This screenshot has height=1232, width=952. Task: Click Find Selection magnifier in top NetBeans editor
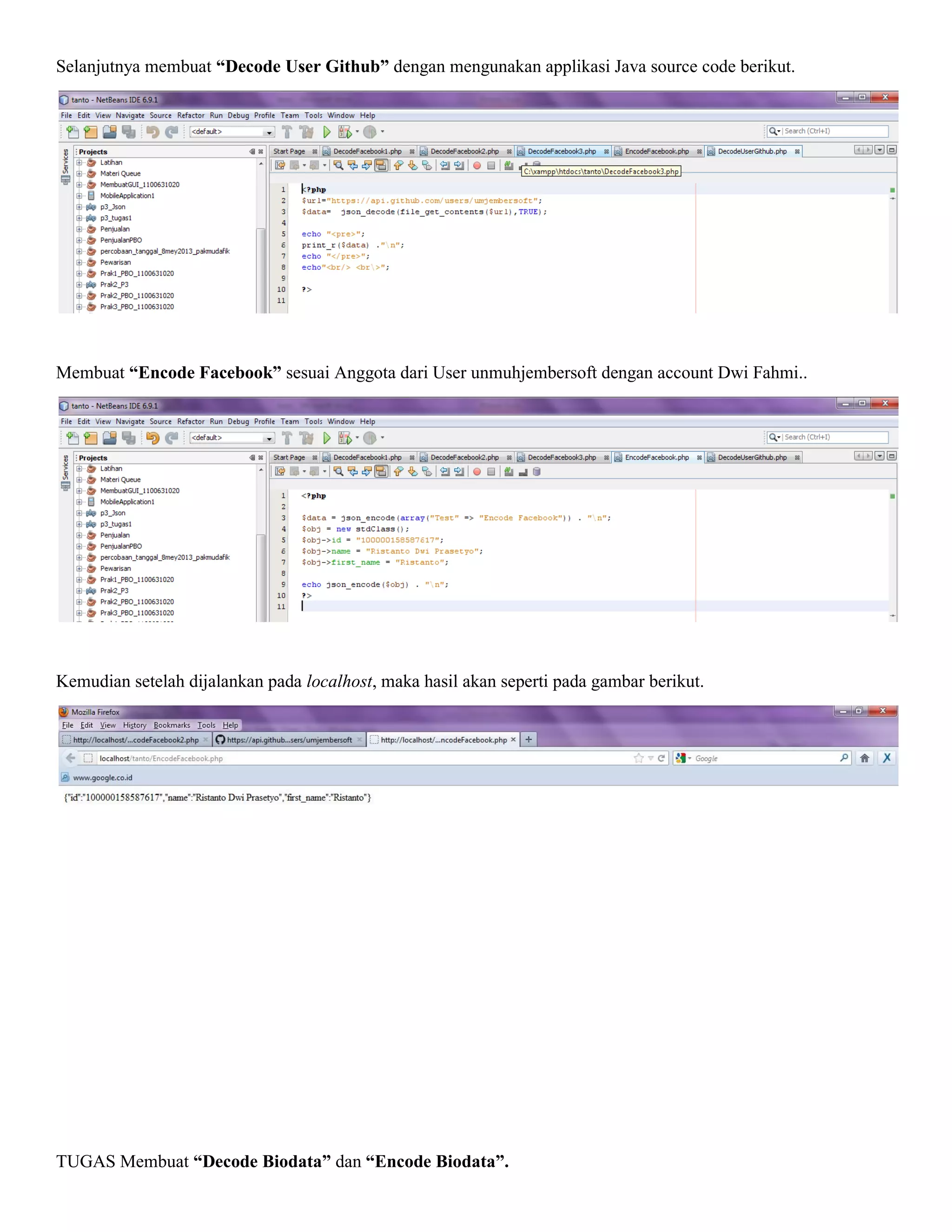(338, 166)
